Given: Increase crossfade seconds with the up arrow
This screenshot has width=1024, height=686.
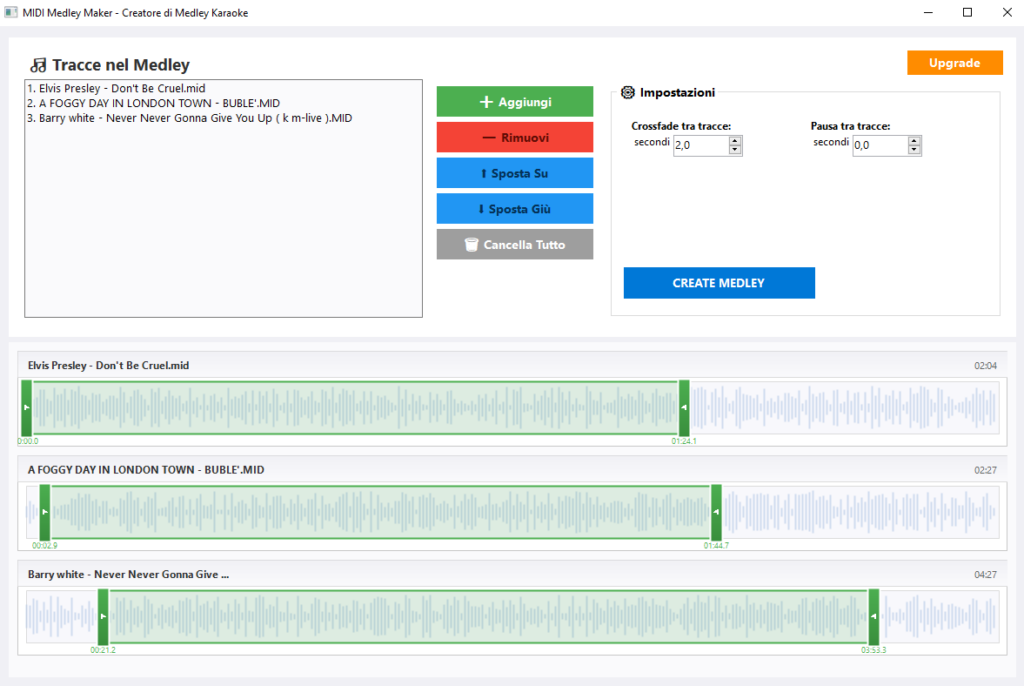Looking at the screenshot, I should click(x=735, y=141).
